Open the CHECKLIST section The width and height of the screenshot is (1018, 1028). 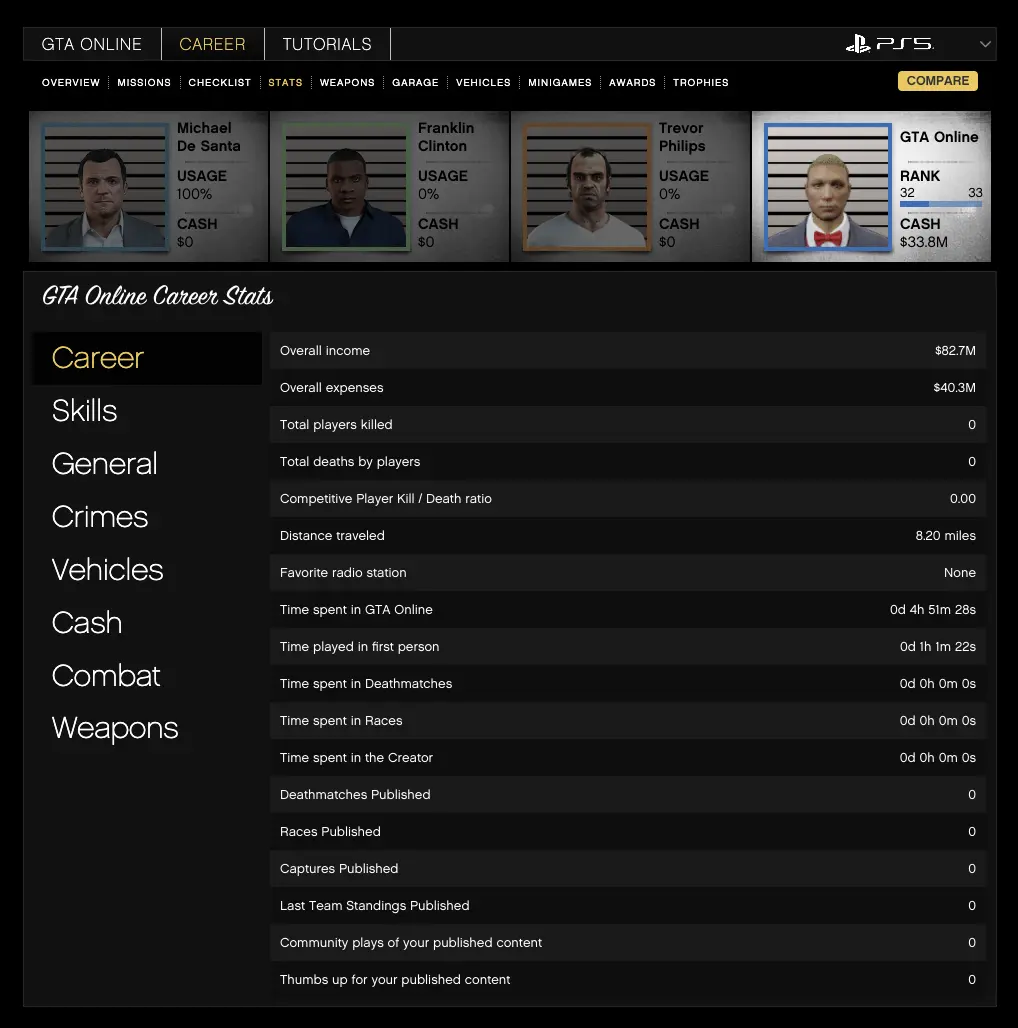220,83
